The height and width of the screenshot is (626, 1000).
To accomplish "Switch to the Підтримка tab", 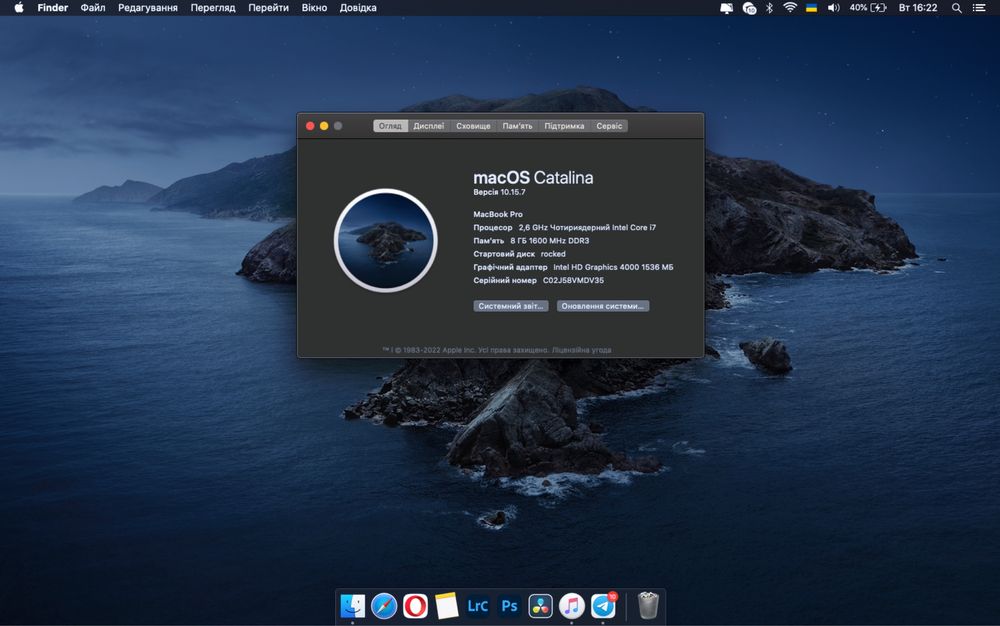I will (564, 126).
